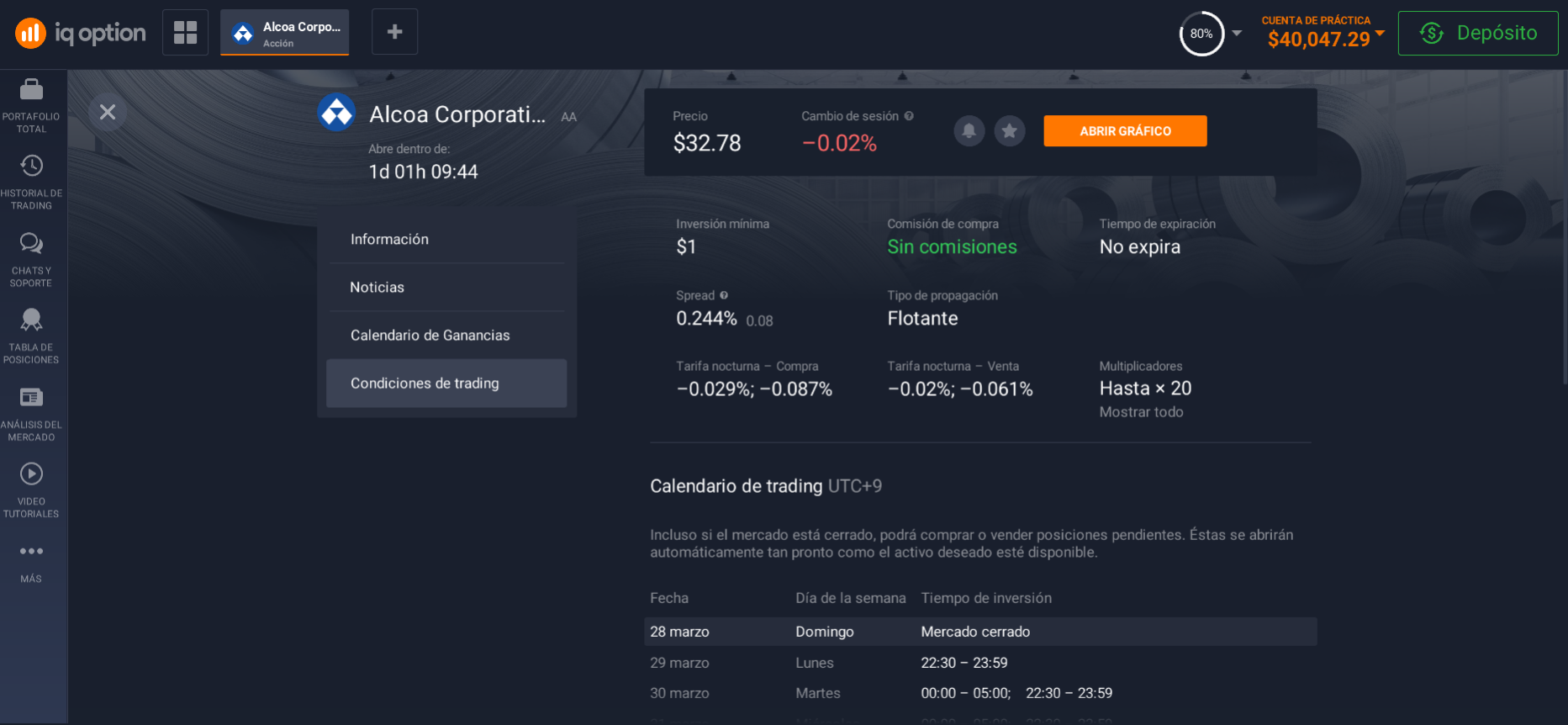Select Condiciones de trading menu item

446,384
